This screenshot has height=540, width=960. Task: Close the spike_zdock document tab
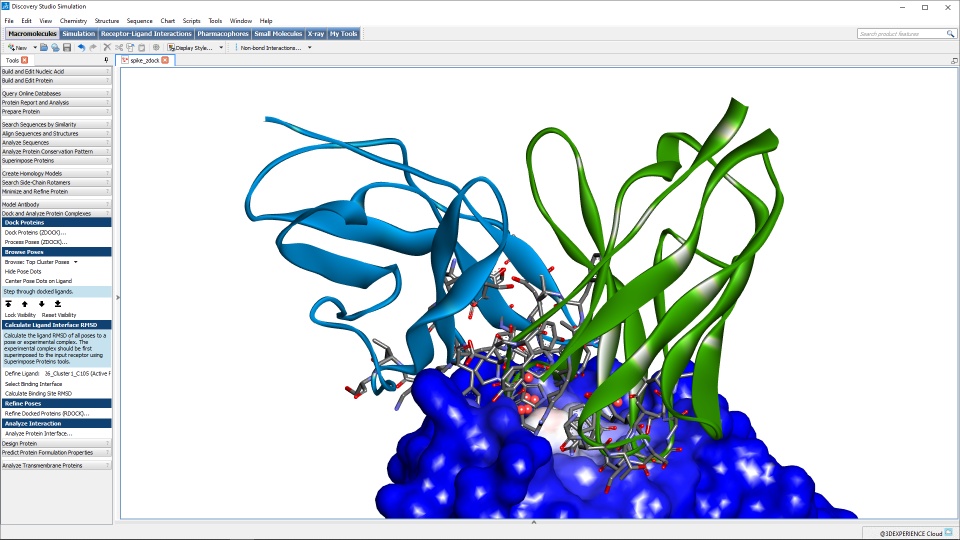click(x=165, y=60)
